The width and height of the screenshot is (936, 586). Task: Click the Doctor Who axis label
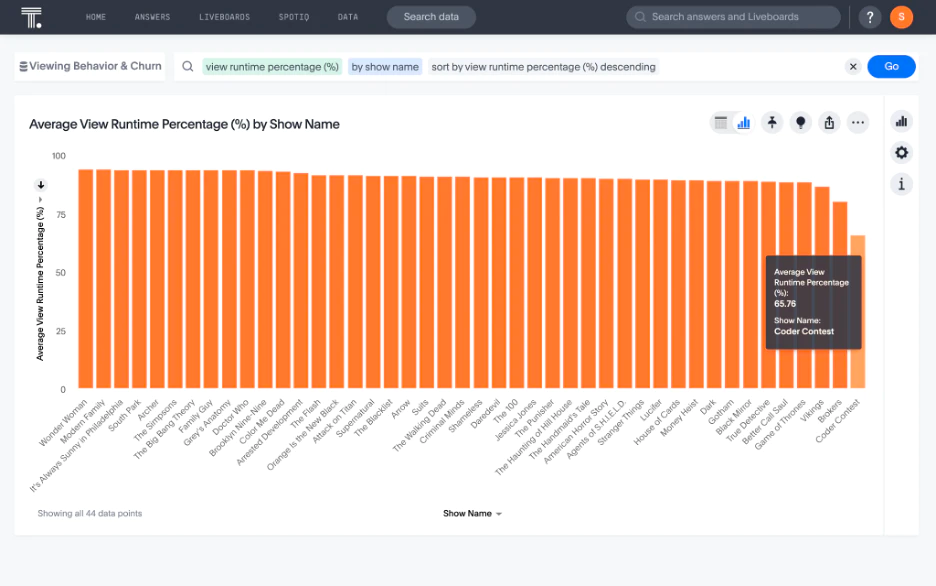(230, 418)
